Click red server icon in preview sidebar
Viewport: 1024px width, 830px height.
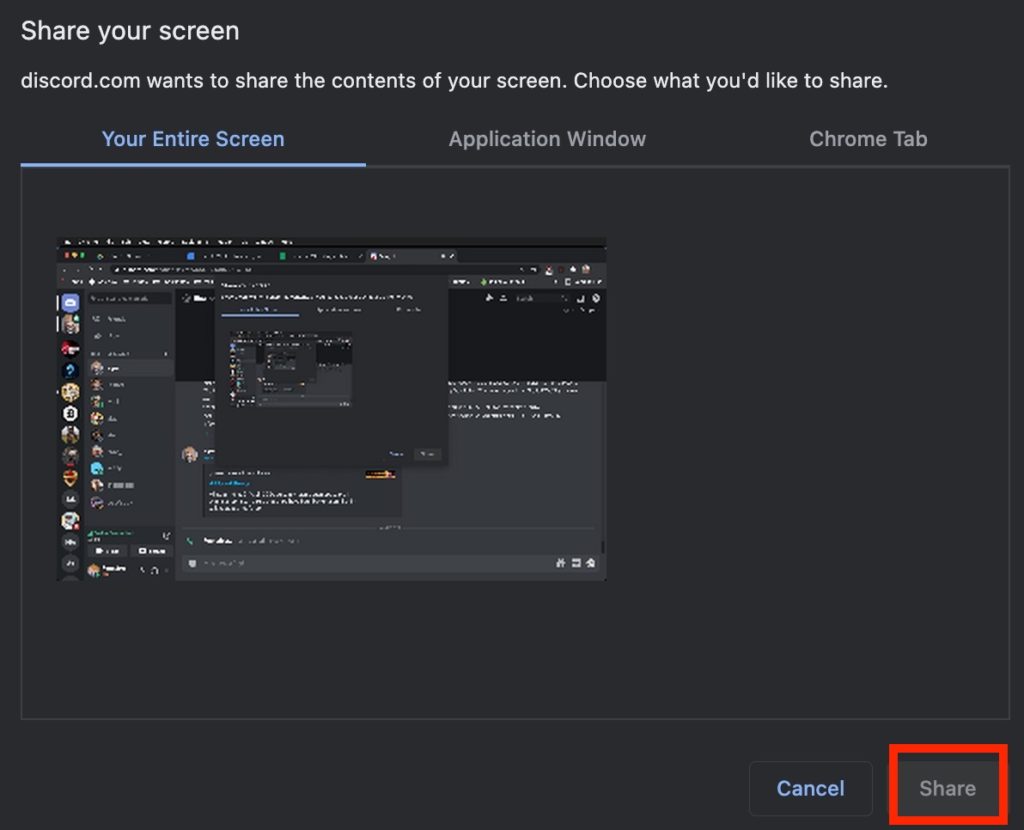70,348
